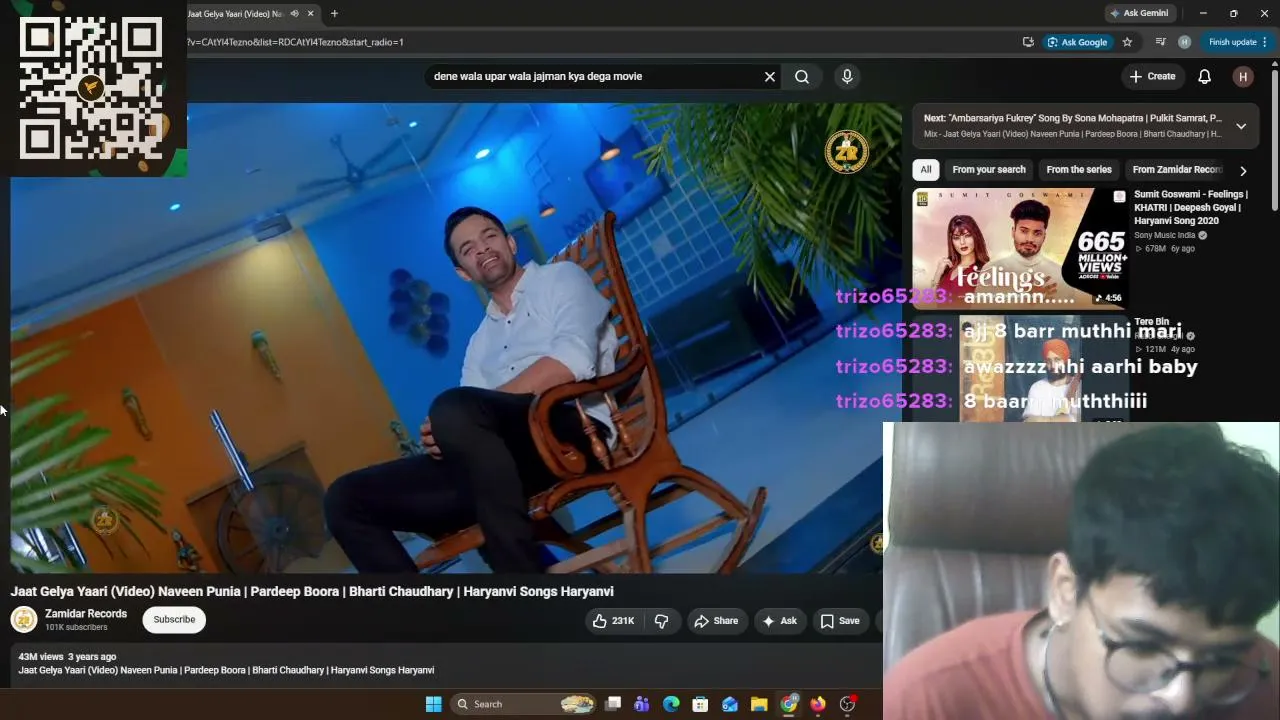Open YouTube notifications bell

pos(1205,76)
